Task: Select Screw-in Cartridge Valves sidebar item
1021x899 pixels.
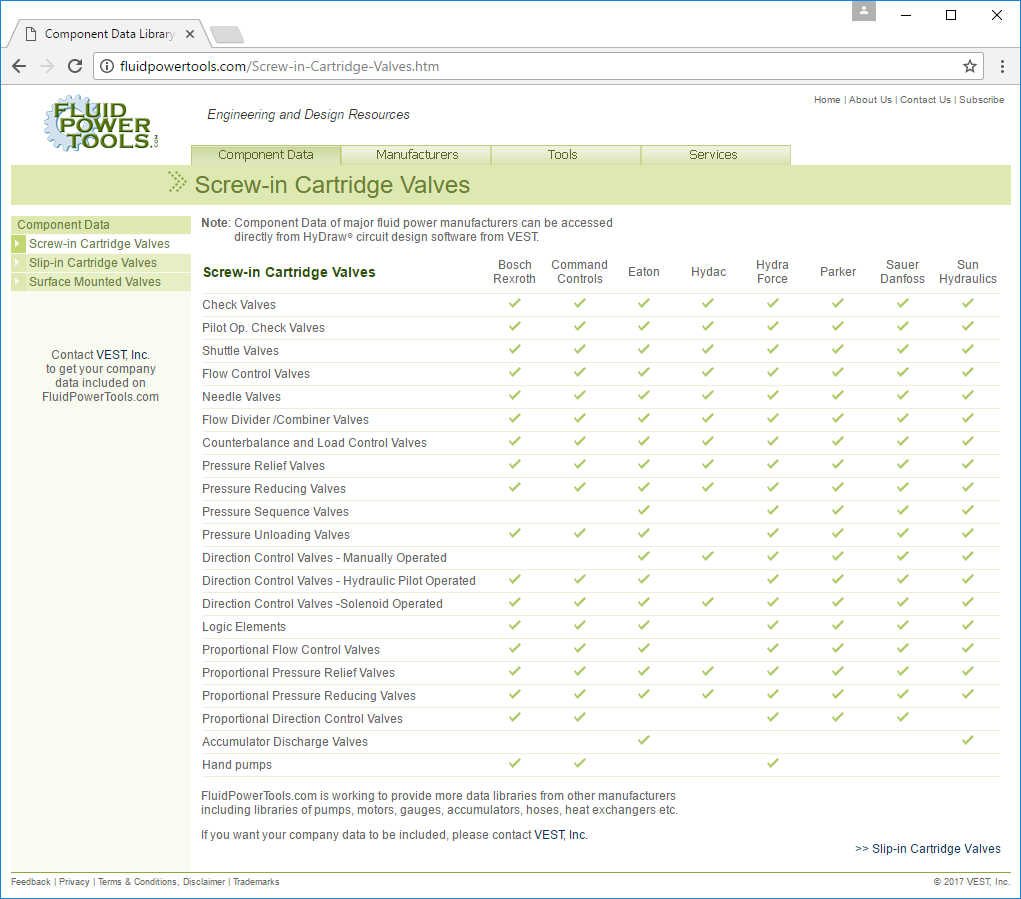Action: tap(99, 244)
